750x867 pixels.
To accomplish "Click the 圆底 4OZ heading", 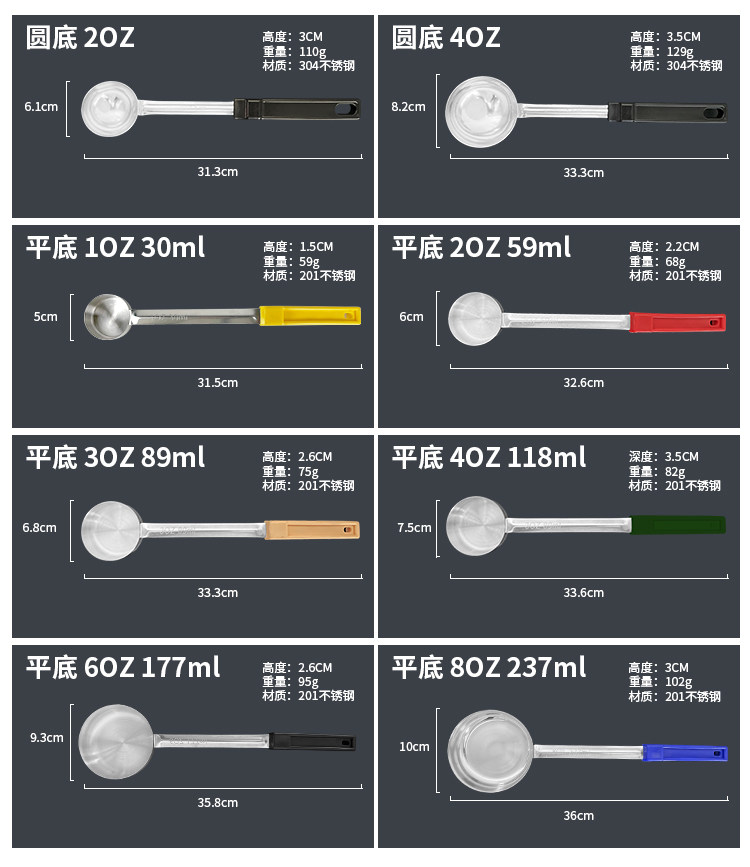I will [x=446, y=38].
